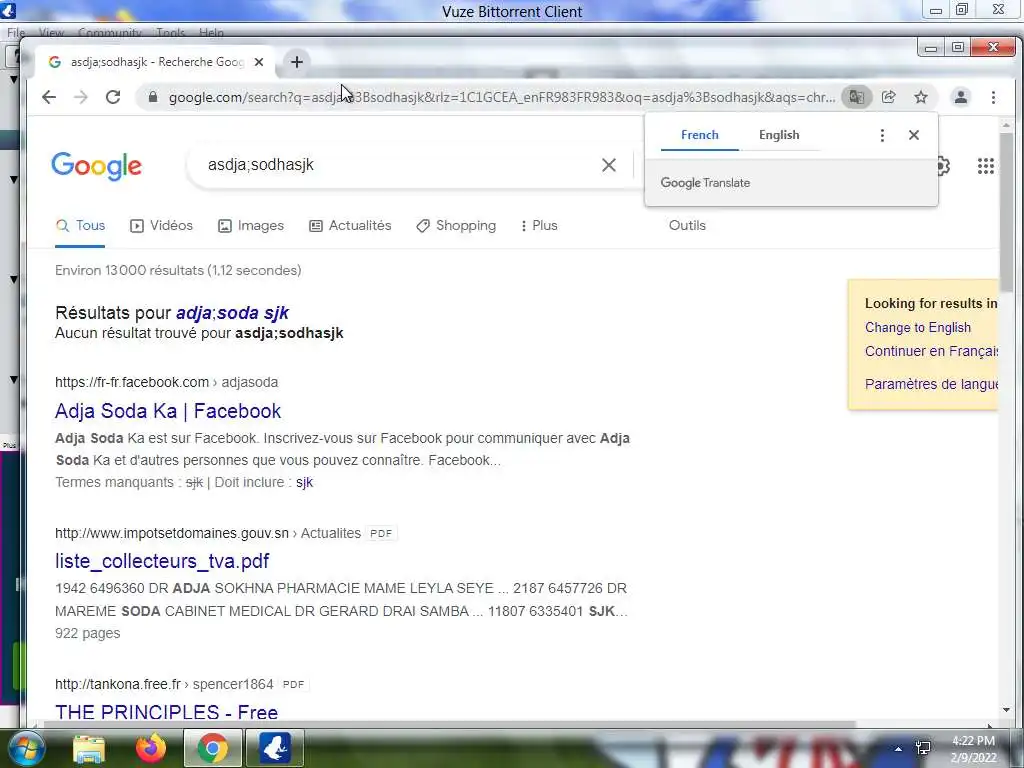Image resolution: width=1024 pixels, height=768 pixels.
Task: Expand the Plus search options
Action: click(x=539, y=226)
